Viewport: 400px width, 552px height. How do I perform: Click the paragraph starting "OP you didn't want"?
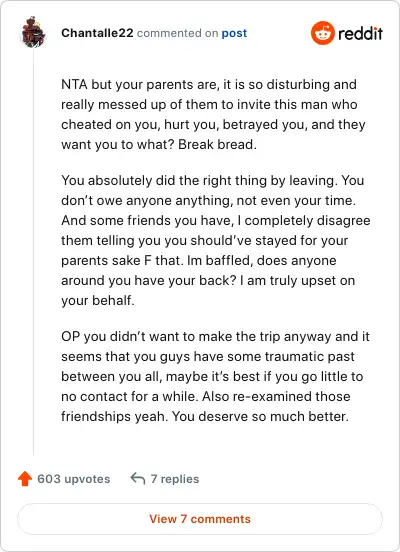pyautogui.click(x=215, y=376)
